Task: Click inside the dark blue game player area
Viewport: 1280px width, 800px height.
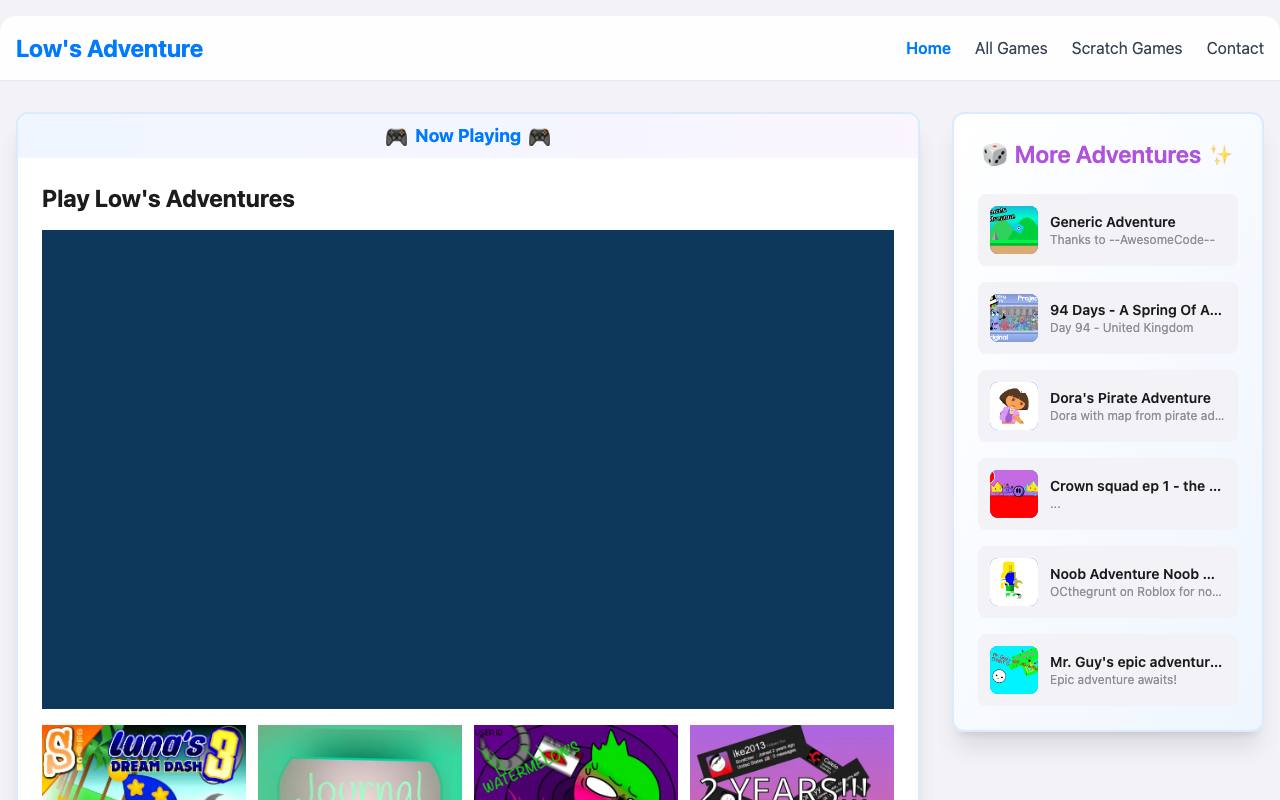Action: pos(468,469)
